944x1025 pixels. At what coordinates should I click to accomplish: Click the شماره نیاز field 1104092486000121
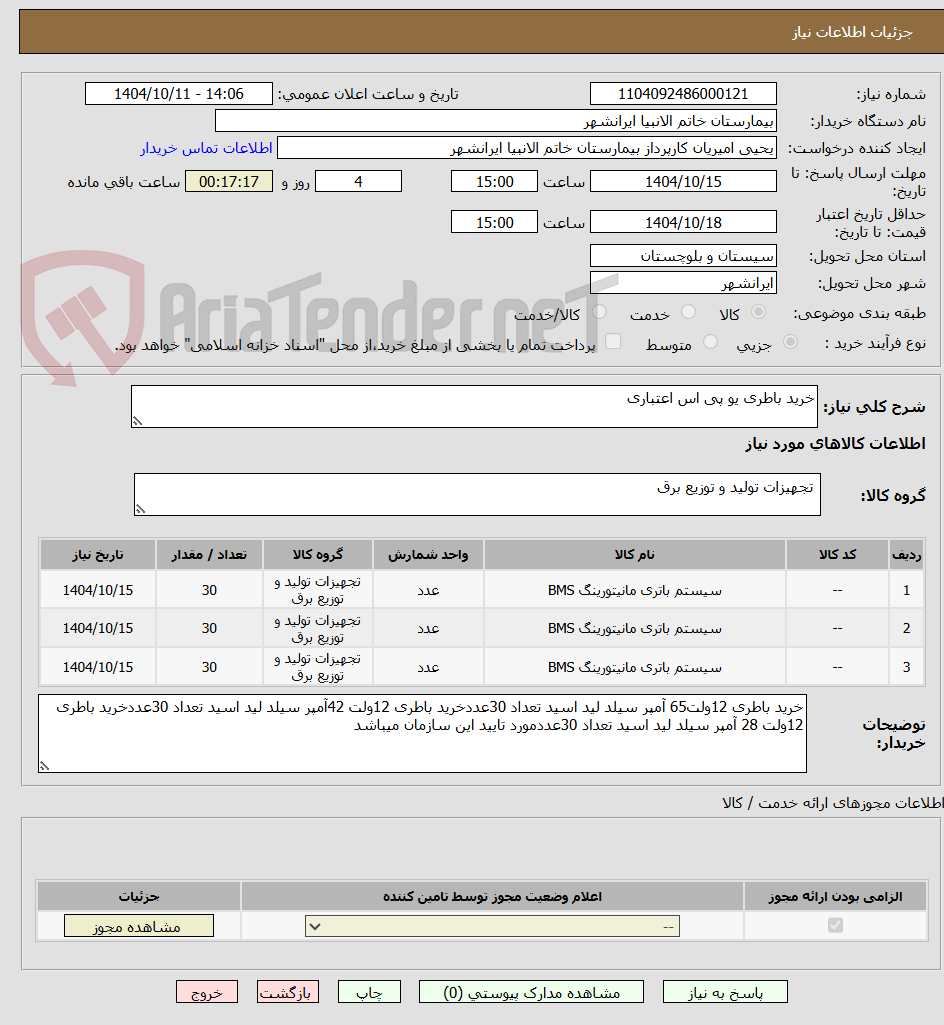(683, 93)
